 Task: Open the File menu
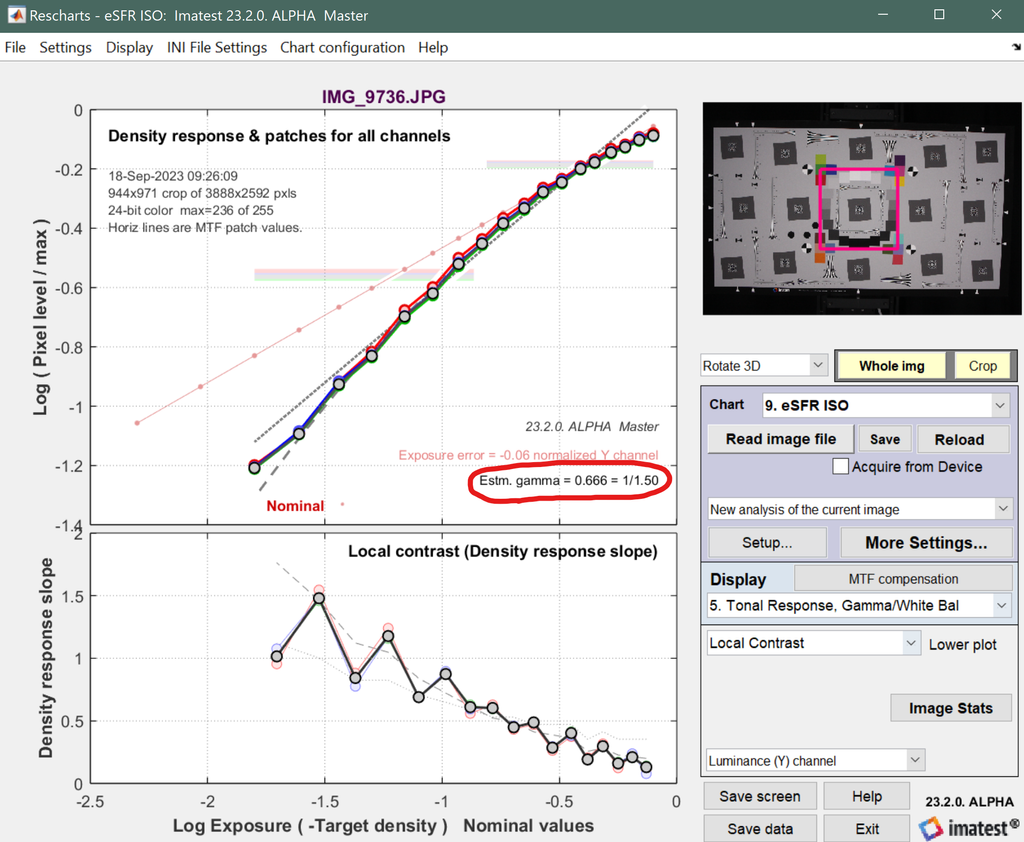coord(15,48)
